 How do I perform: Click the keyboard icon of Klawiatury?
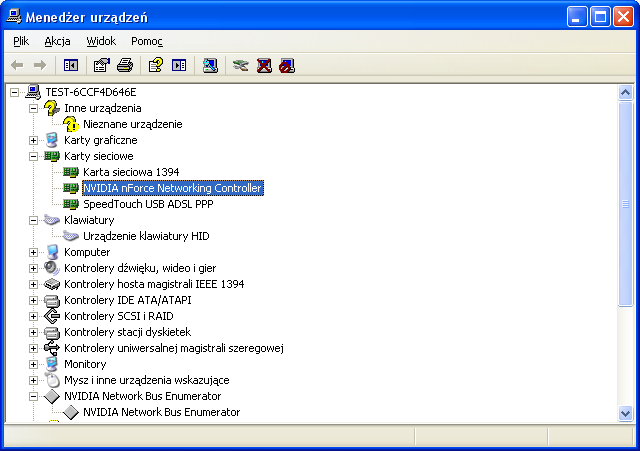[52, 220]
